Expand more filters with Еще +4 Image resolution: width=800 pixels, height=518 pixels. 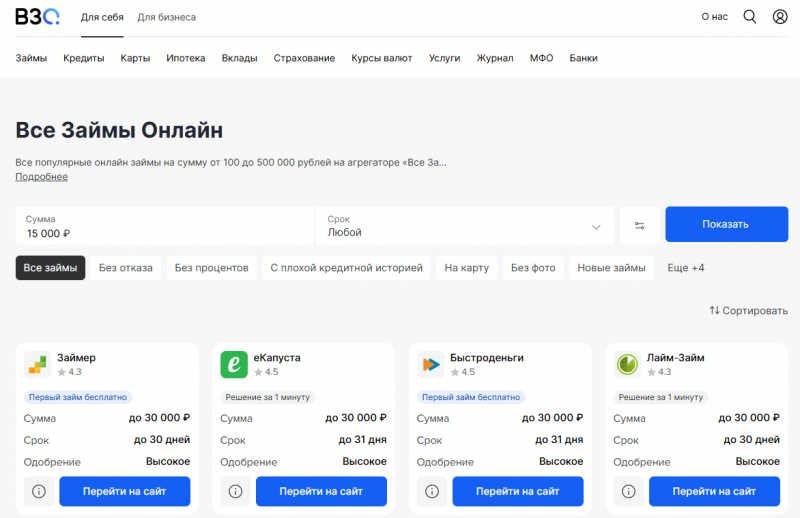coord(686,268)
